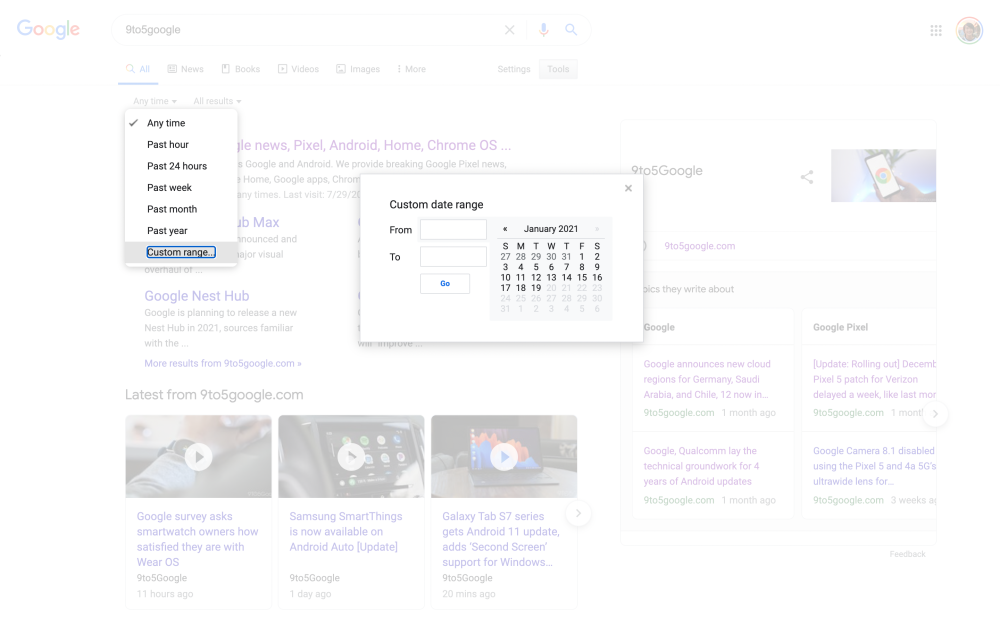Open the Google apps grid
Screen dimensions: 1000x625
tap(936, 31)
